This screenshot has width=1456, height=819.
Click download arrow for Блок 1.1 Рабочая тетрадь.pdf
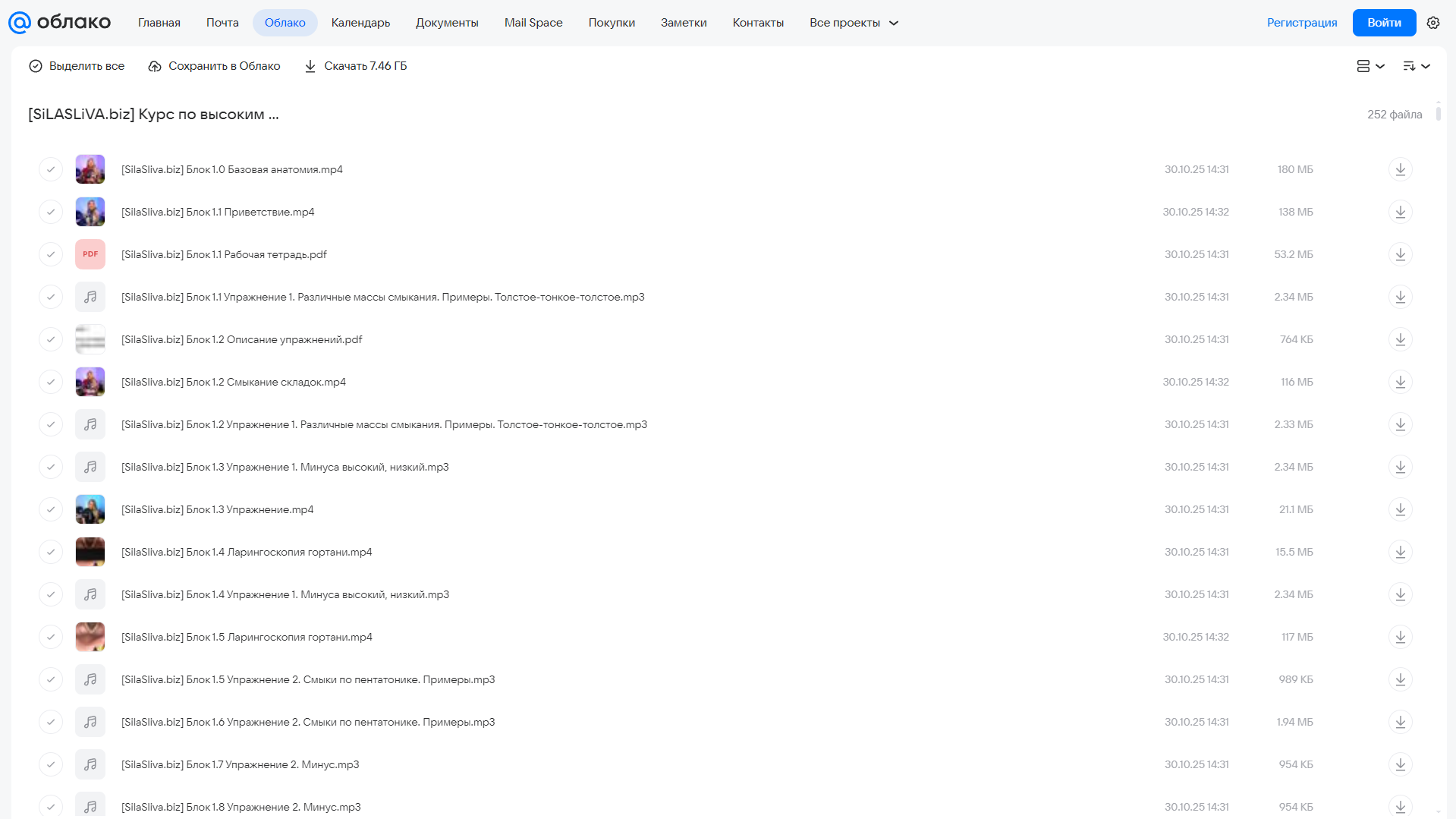click(1400, 254)
